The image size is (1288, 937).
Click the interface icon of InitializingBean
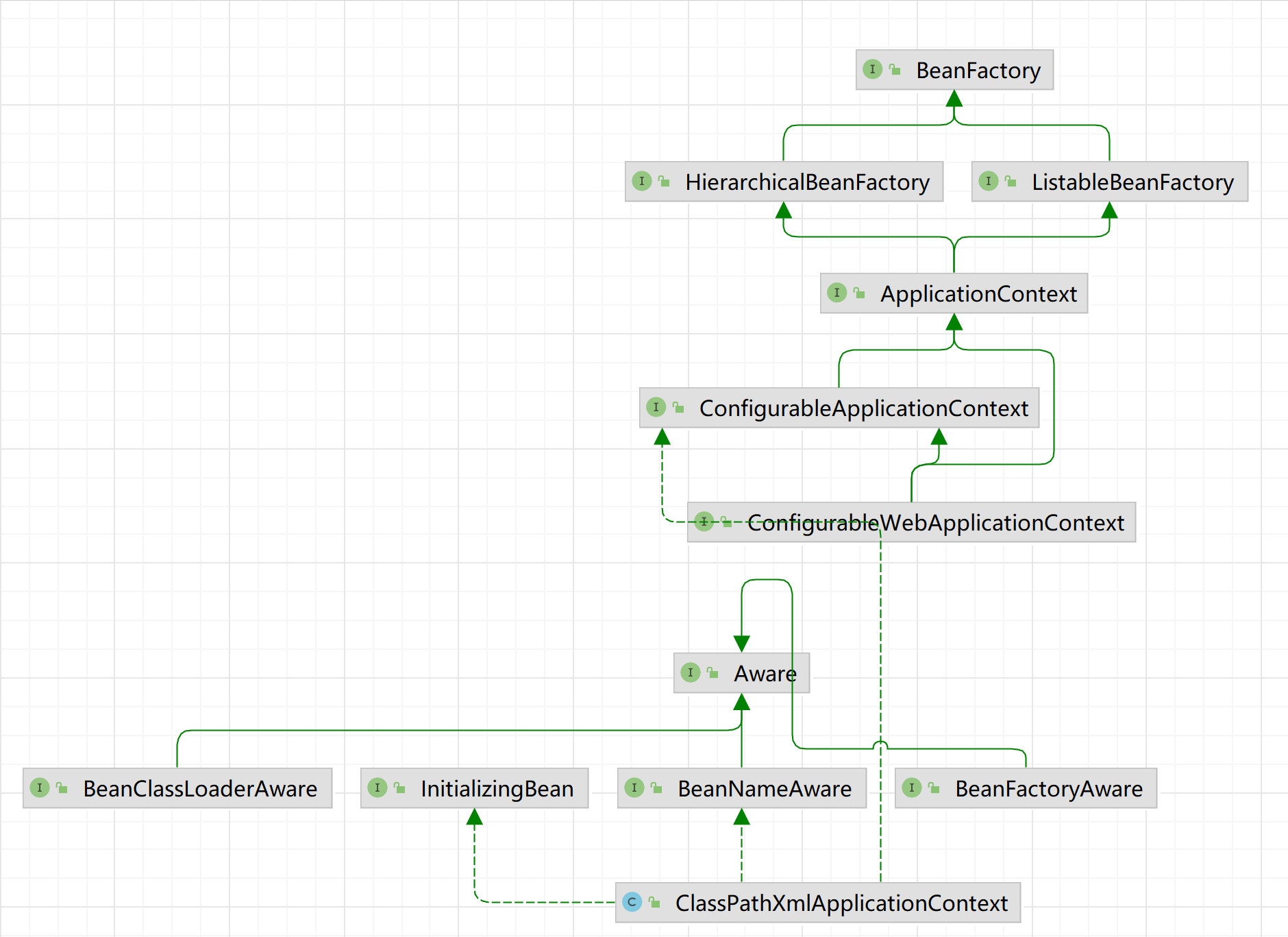(x=377, y=788)
